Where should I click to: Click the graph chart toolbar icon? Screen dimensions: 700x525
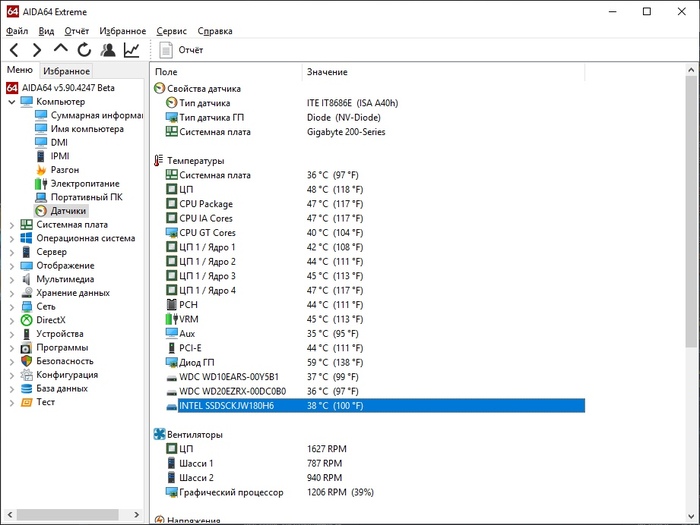tap(132, 50)
